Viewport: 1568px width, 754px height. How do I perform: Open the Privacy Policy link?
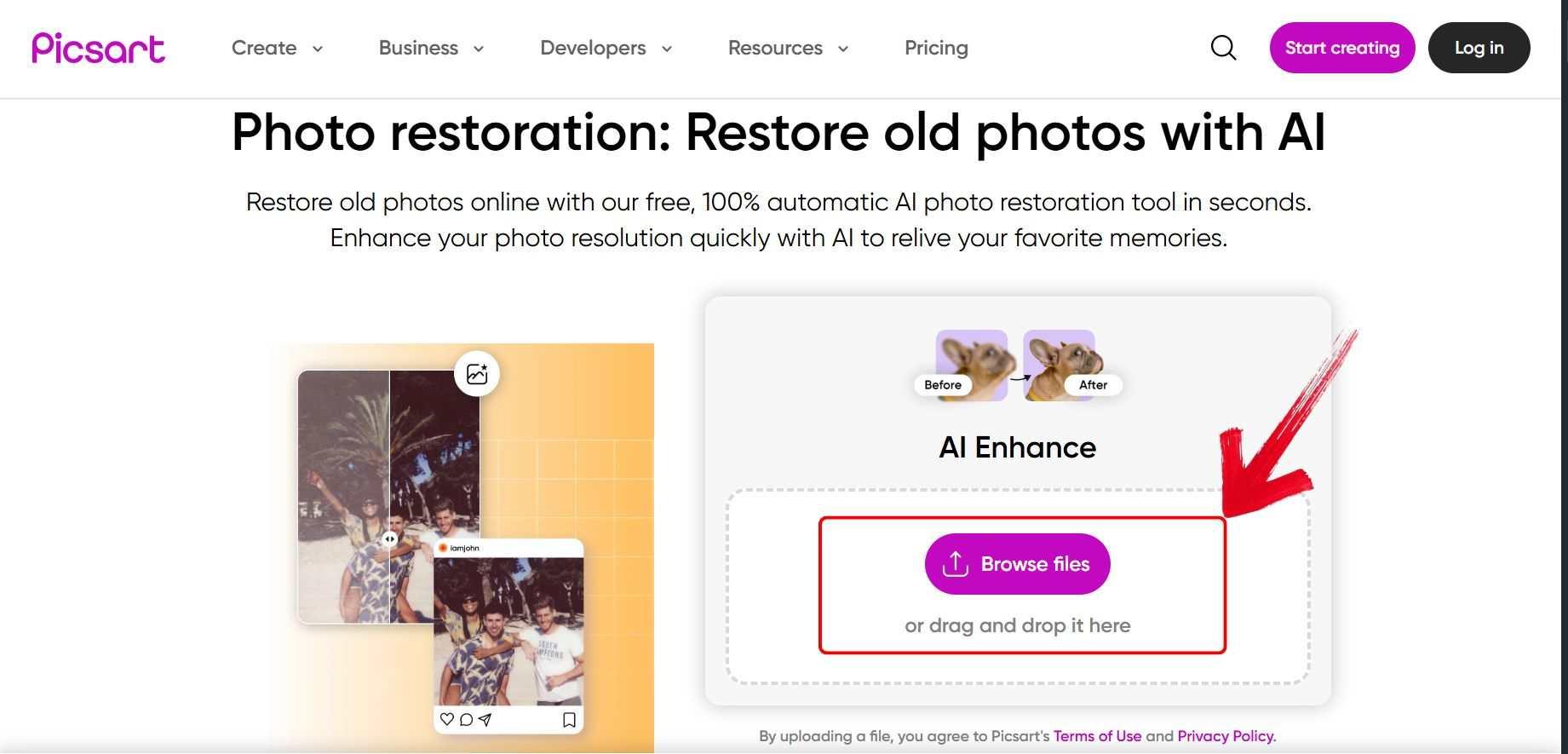tap(1226, 736)
